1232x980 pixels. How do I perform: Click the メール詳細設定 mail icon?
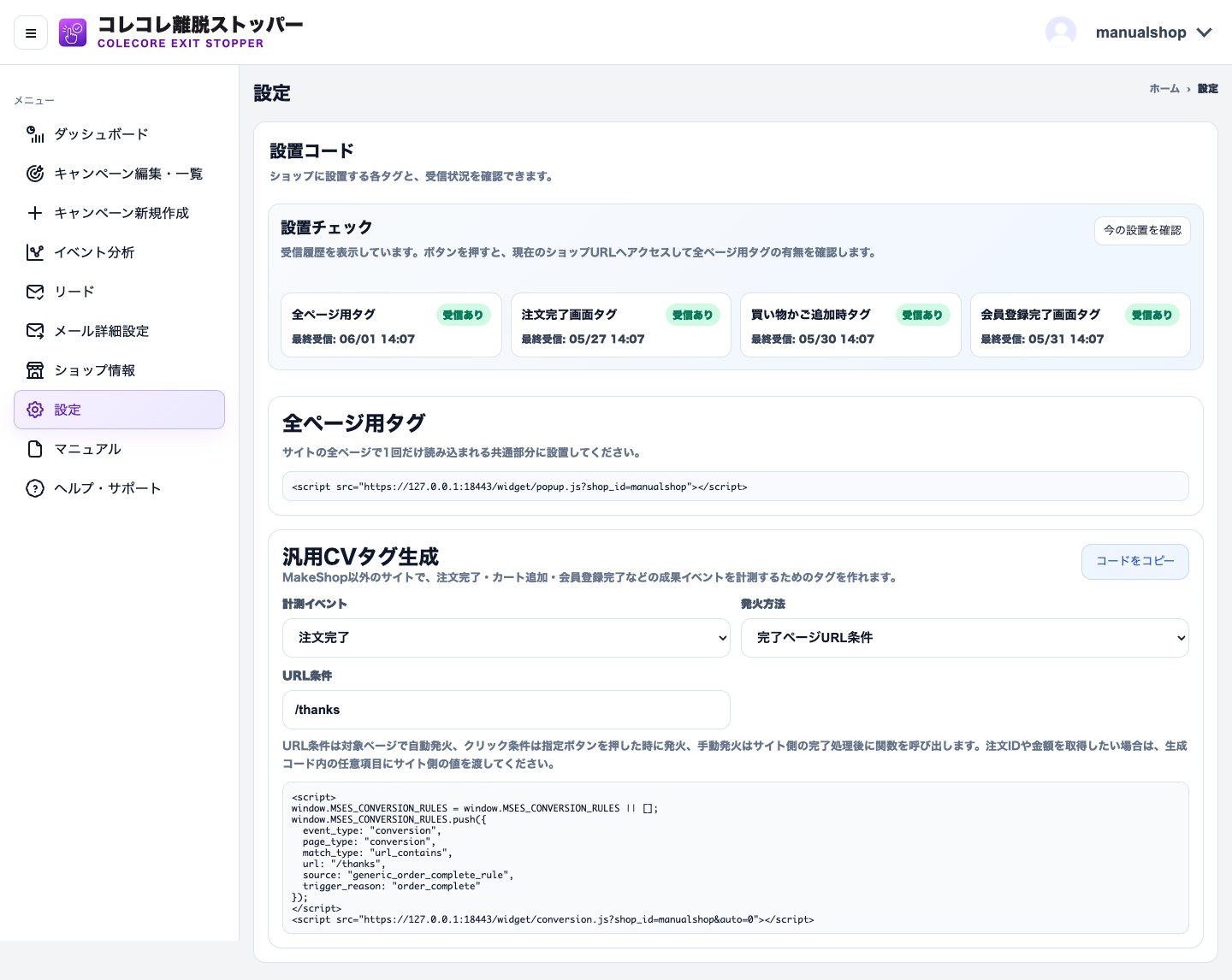(x=35, y=331)
